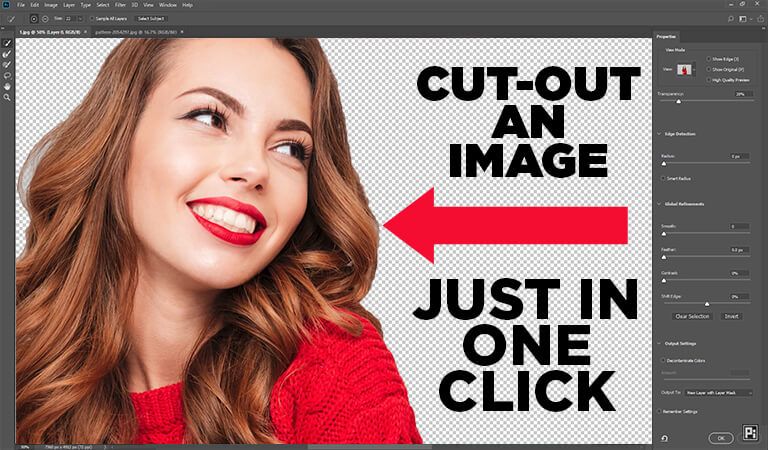Screen dimensions: 768x450
Task: Select the Lasso tool
Action: coord(7,75)
